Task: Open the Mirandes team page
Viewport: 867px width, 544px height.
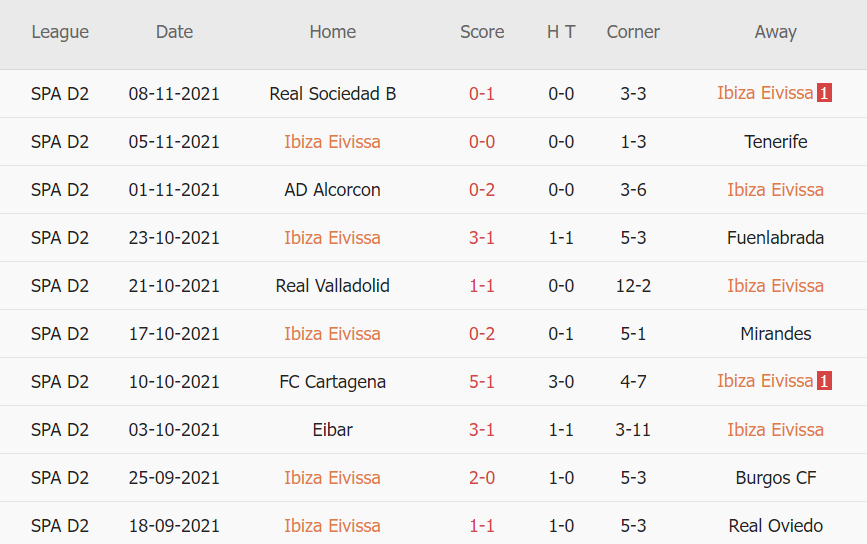Action: pos(776,334)
